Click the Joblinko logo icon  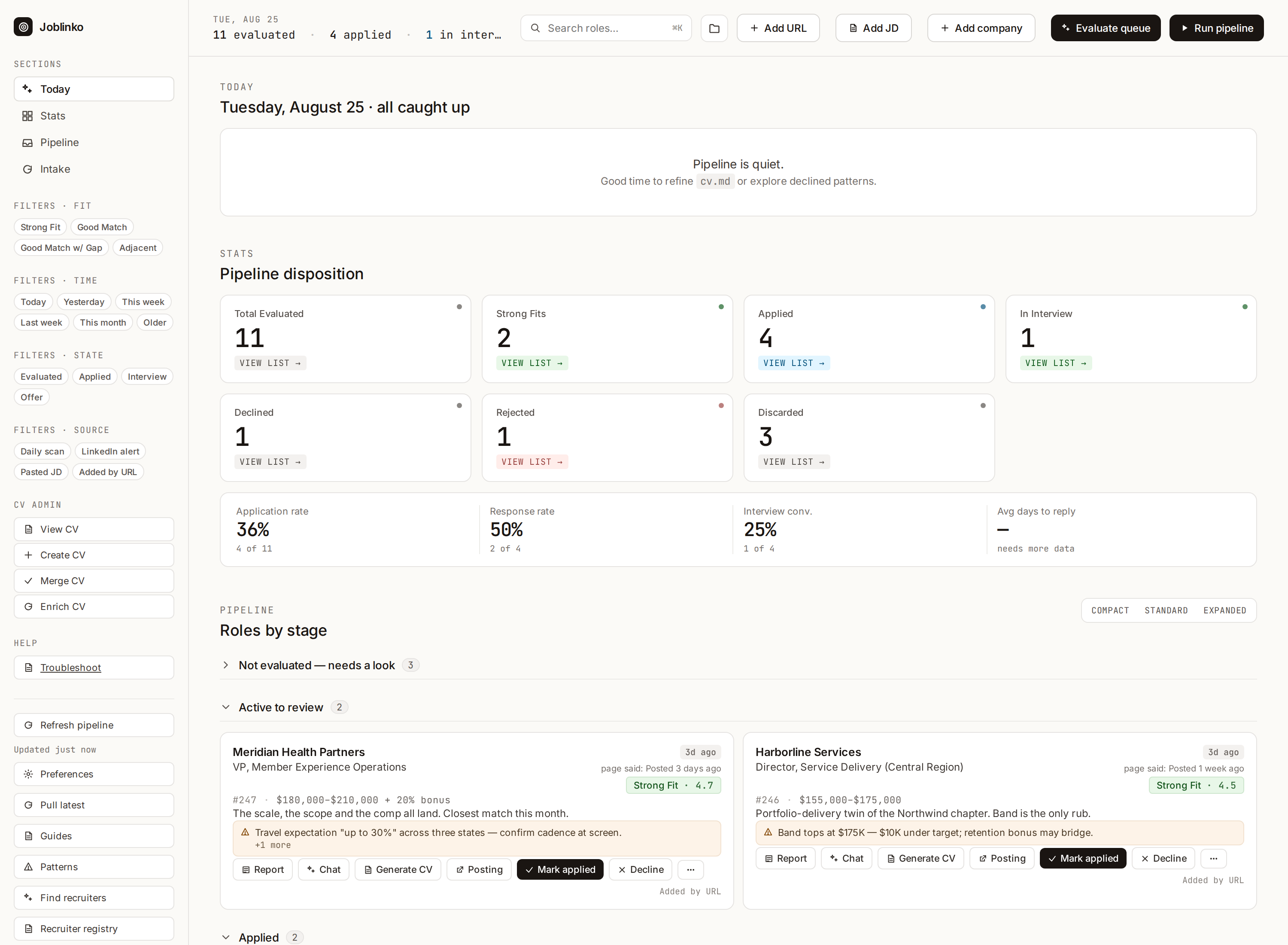click(23, 27)
